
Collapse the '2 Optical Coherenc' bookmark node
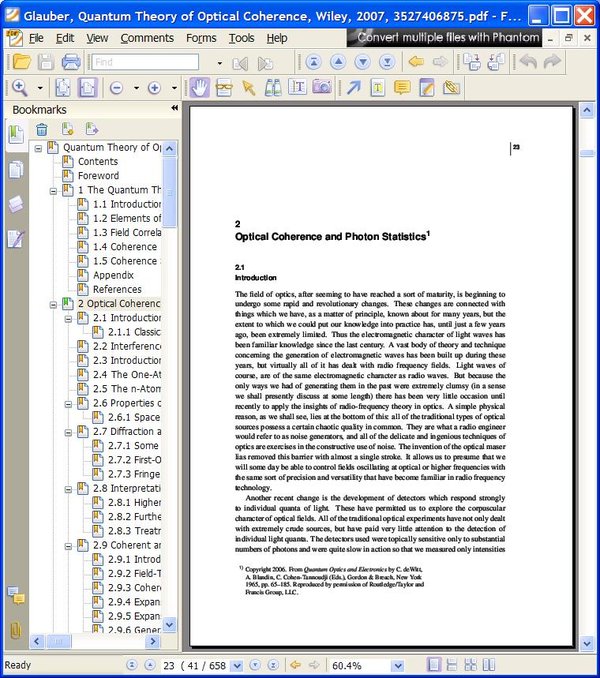tap(53, 305)
